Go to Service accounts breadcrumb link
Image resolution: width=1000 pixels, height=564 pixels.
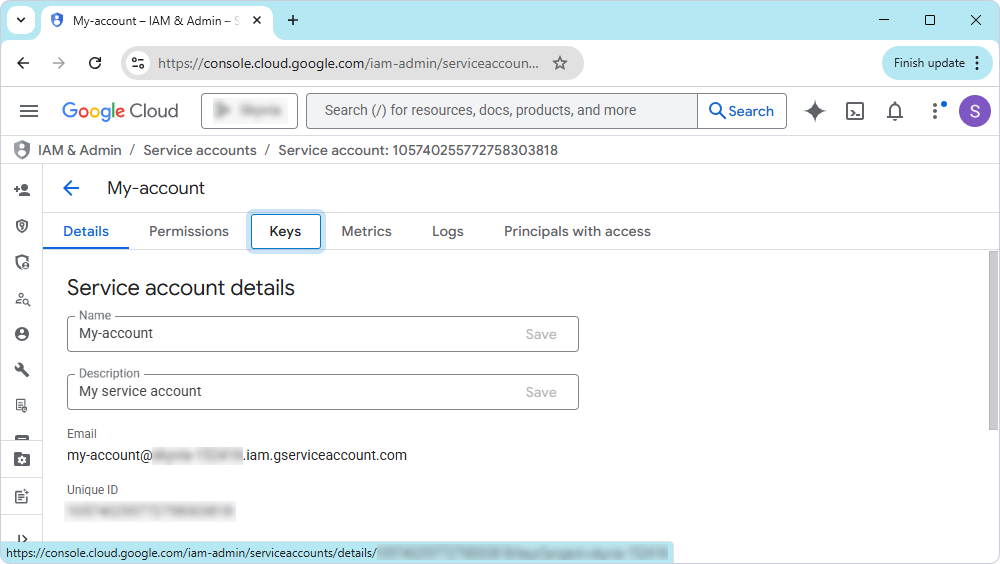pyautogui.click(x=200, y=150)
